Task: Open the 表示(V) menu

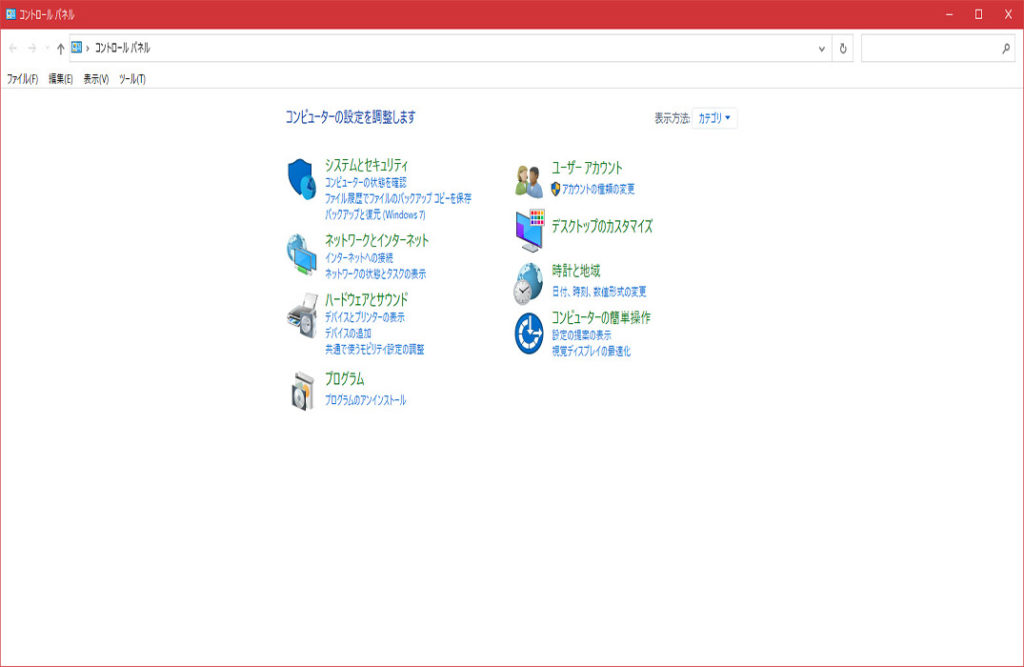Action: click(96, 79)
